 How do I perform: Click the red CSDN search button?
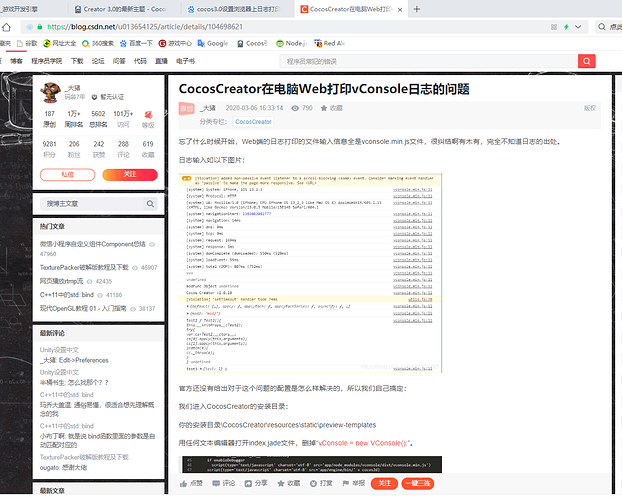click(587, 62)
